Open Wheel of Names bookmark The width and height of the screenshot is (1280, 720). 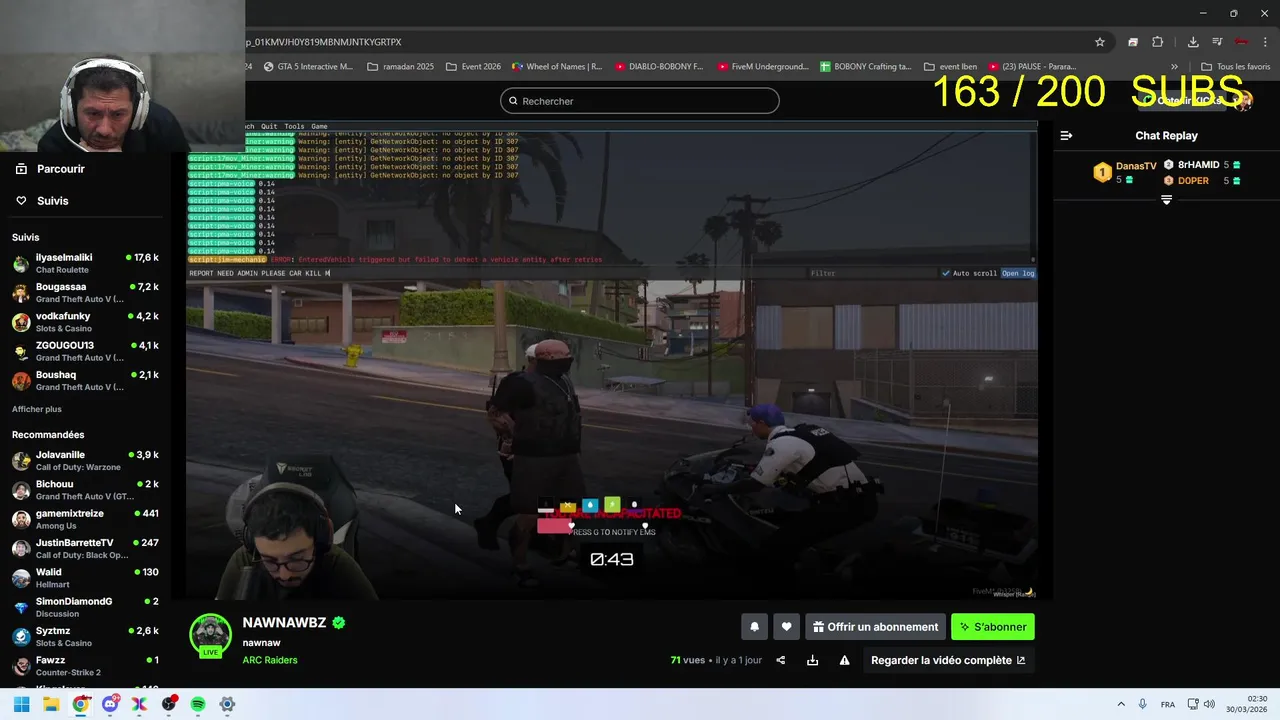click(557, 67)
